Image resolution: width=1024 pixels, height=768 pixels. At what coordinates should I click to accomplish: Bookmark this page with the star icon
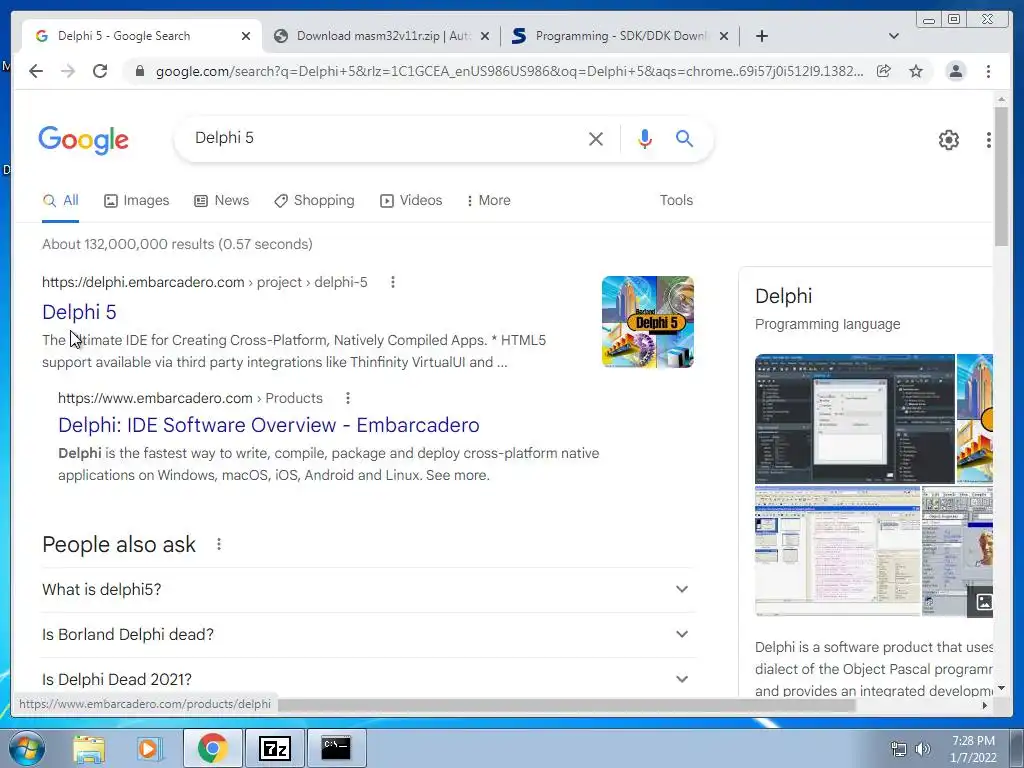point(916,71)
